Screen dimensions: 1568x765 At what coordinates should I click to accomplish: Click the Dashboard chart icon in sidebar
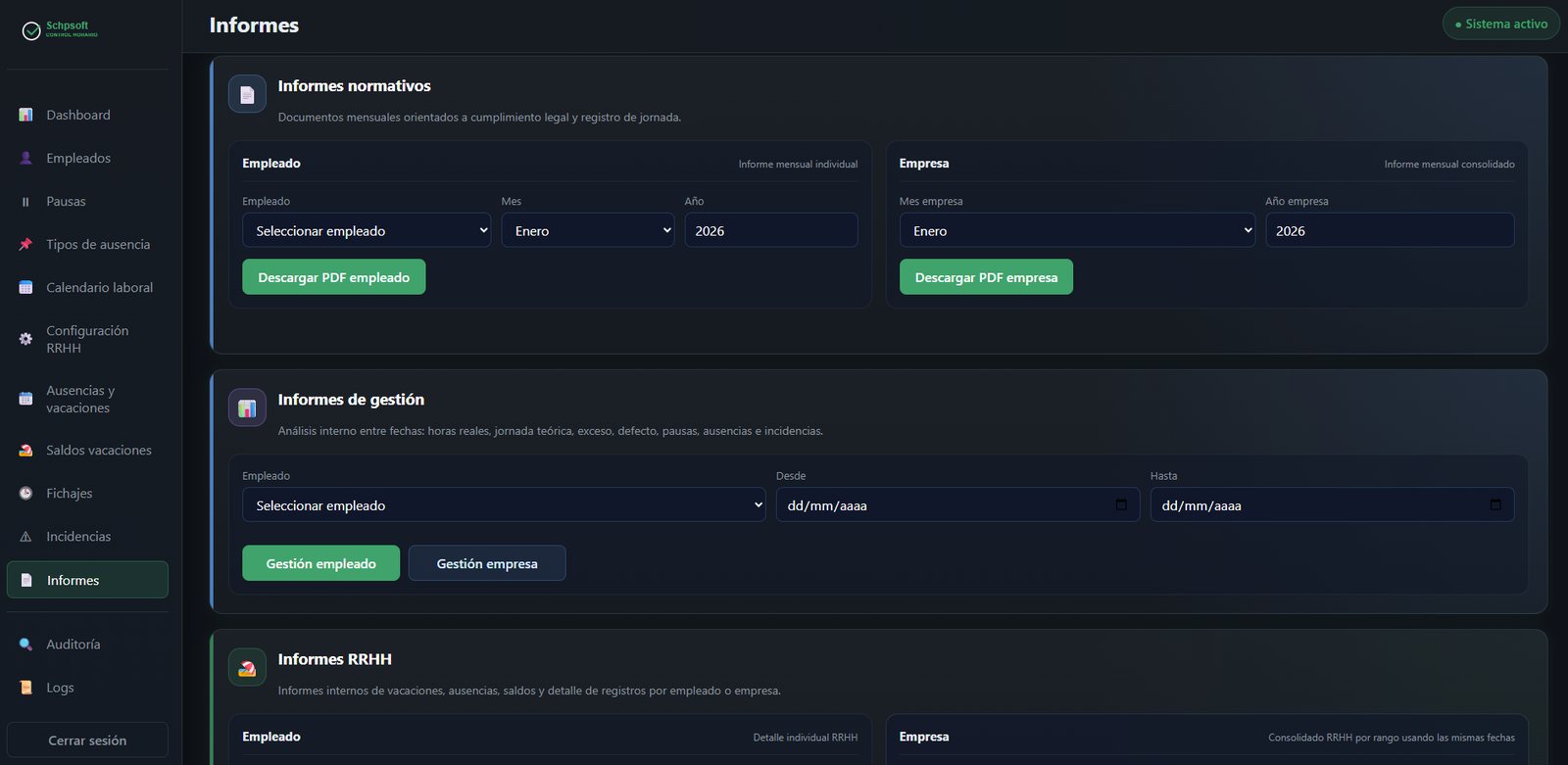(x=25, y=115)
